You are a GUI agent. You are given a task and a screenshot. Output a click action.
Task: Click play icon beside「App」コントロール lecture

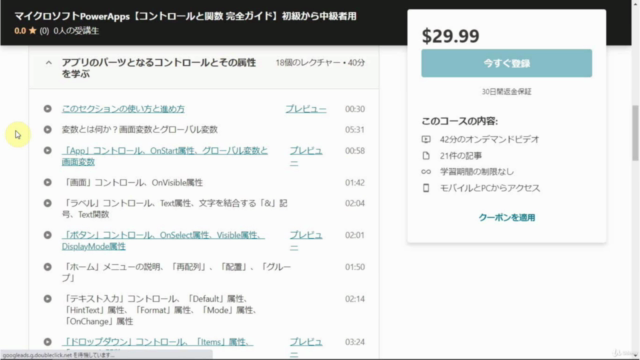pos(48,151)
